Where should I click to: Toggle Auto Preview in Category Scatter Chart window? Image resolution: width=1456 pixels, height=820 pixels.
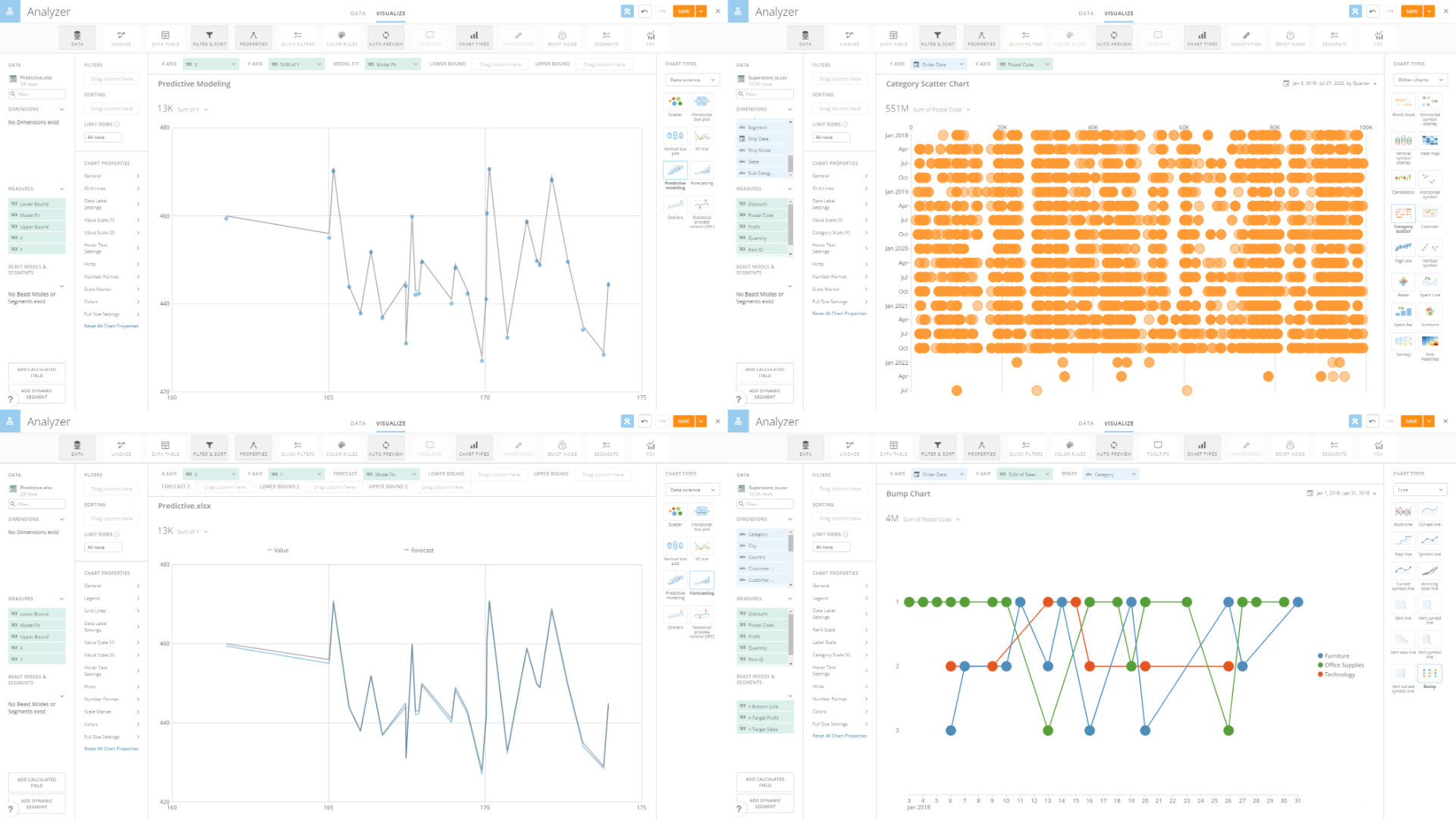tap(1113, 38)
